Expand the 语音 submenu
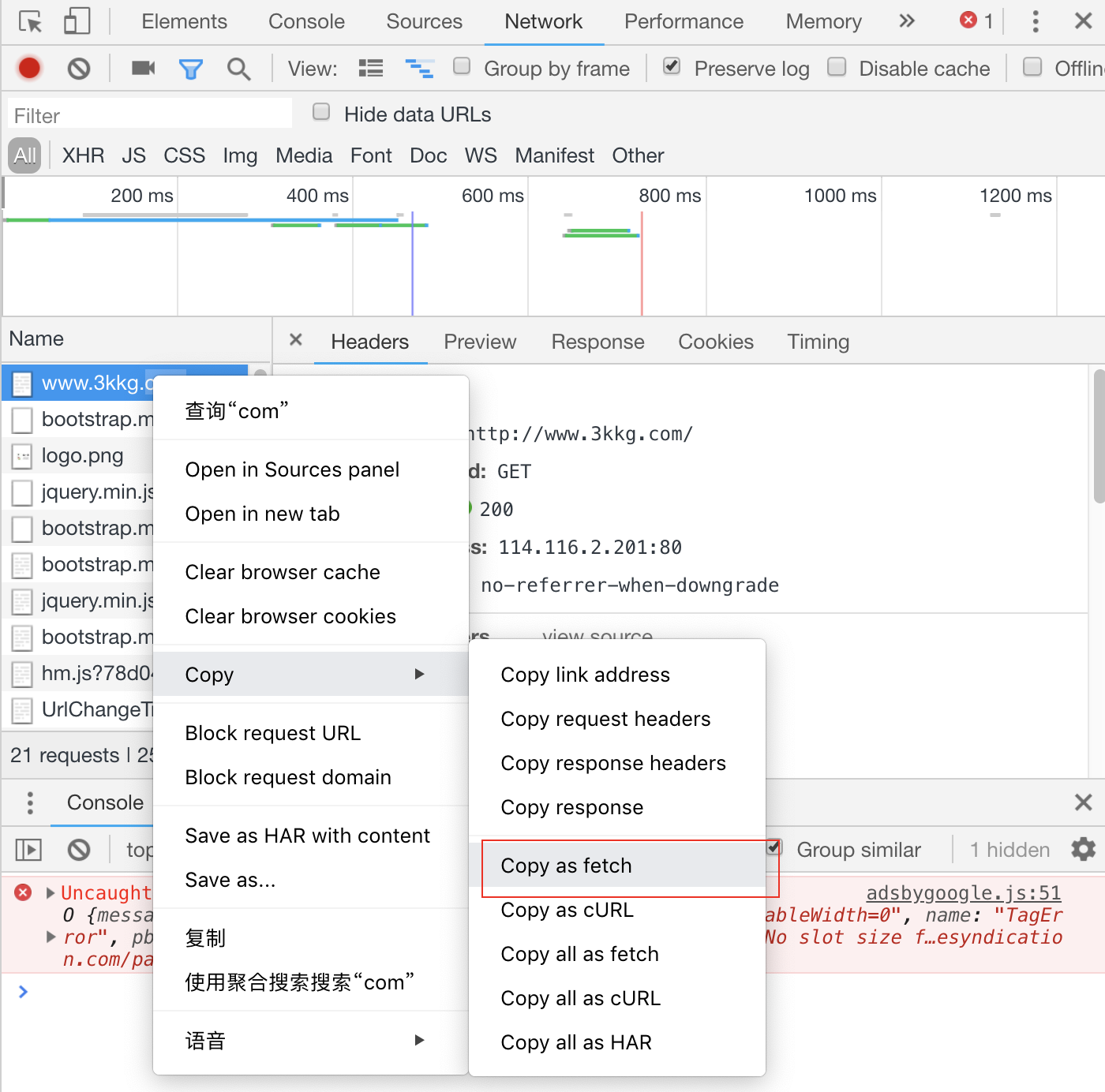Screen dimensions: 1105x1092 tap(308, 1041)
